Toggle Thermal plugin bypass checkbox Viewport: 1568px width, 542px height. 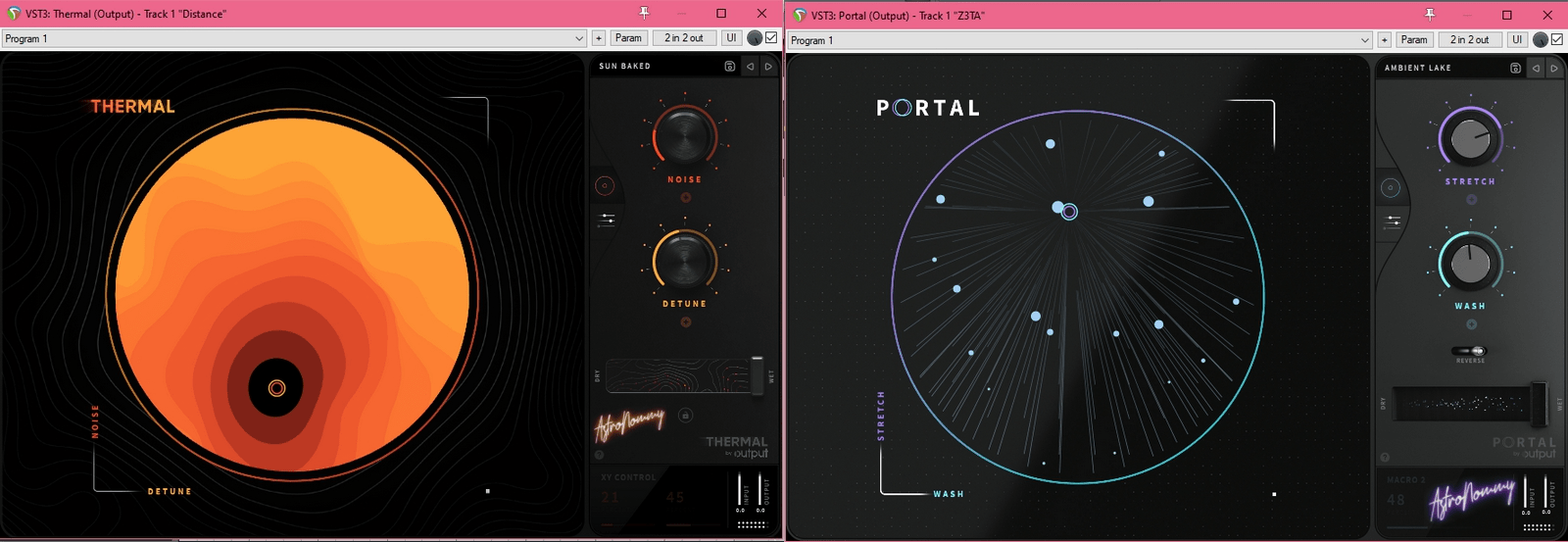point(771,38)
